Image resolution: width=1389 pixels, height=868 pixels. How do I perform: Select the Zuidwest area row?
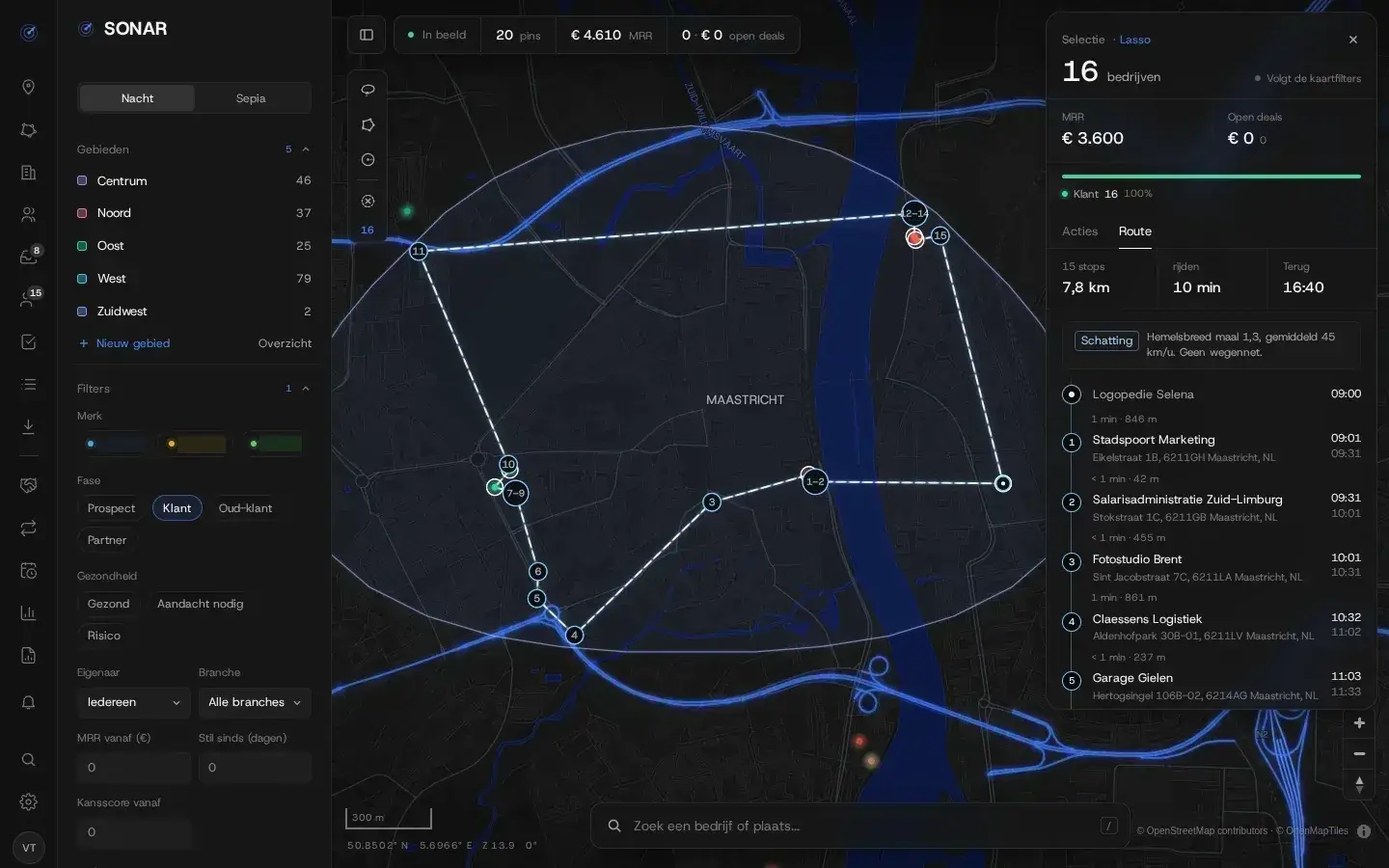tap(194, 312)
